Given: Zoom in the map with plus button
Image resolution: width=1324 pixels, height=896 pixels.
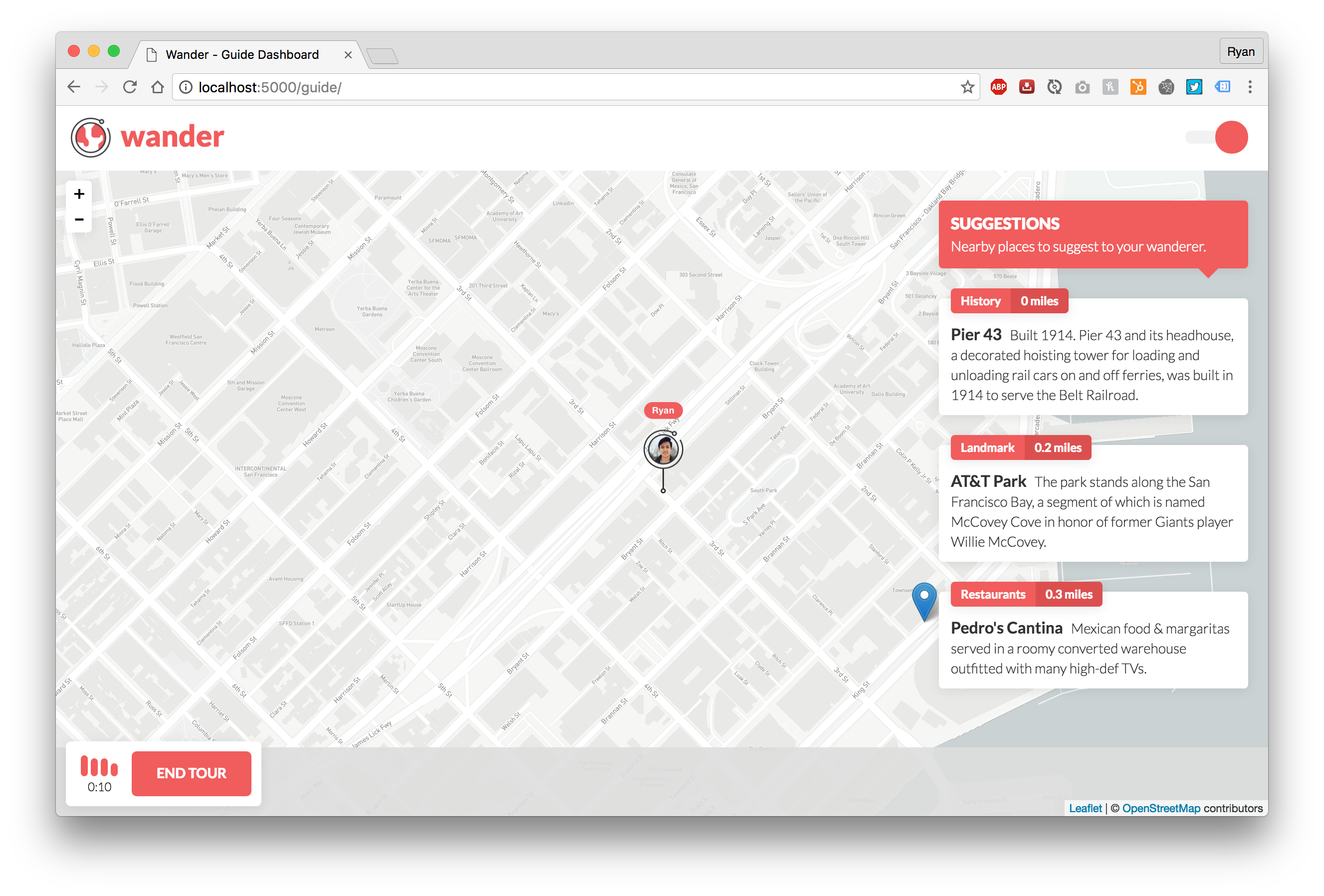Looking at the screenshot, I should [79, 194].
